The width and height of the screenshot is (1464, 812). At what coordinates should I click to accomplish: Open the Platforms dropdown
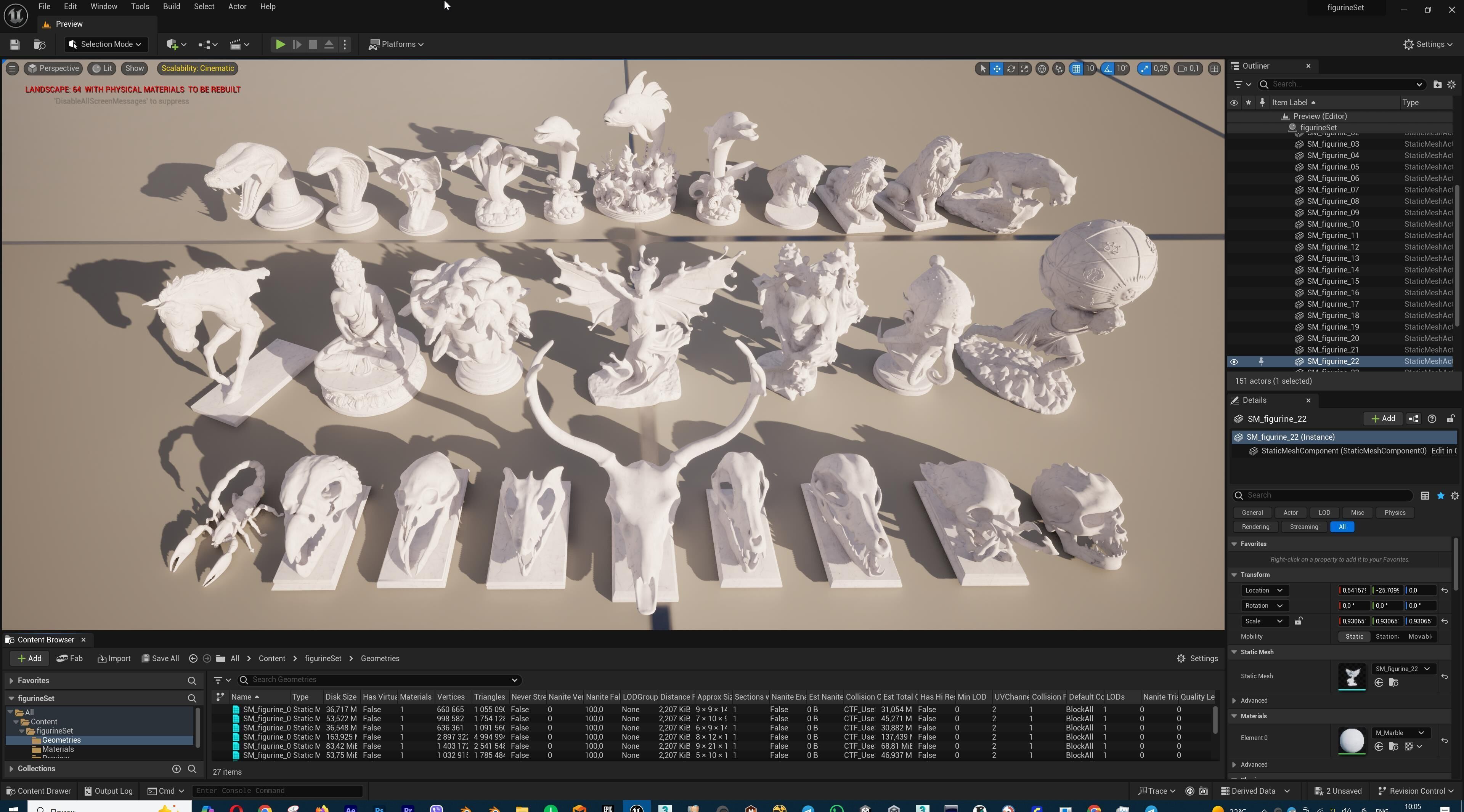[396, 44]
